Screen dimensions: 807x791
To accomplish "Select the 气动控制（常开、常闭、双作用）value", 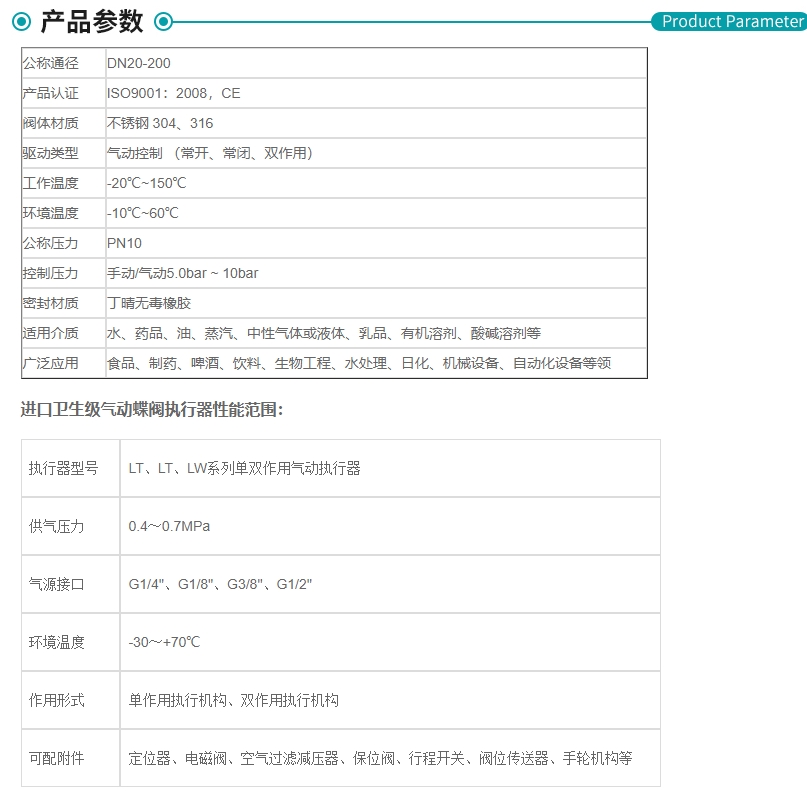I will click(209, 153).
